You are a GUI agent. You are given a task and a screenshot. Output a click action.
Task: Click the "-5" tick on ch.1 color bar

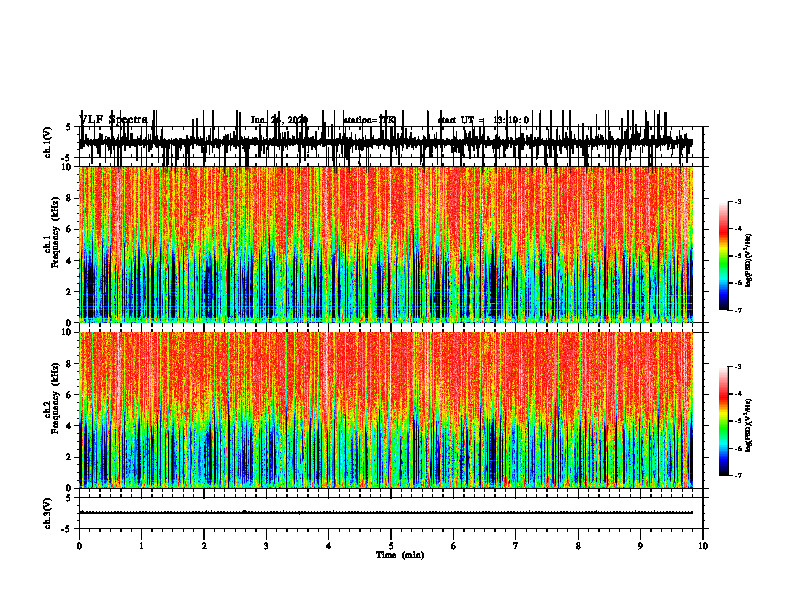737,256
